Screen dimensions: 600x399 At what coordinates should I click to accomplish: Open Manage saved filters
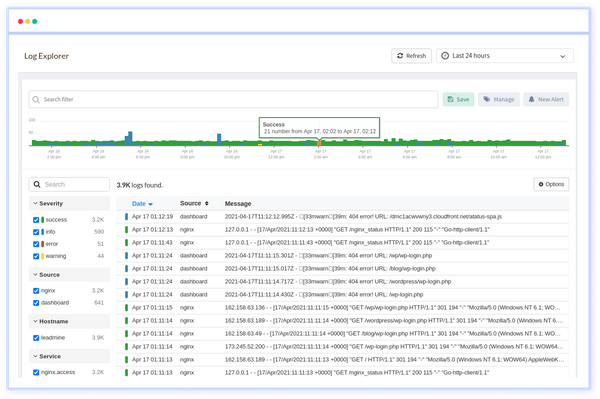click(499, 99)
